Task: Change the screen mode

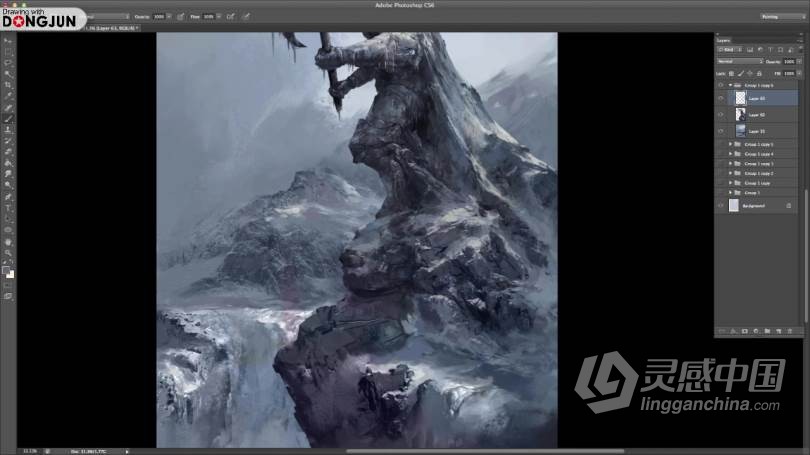Action: point(8,296)
